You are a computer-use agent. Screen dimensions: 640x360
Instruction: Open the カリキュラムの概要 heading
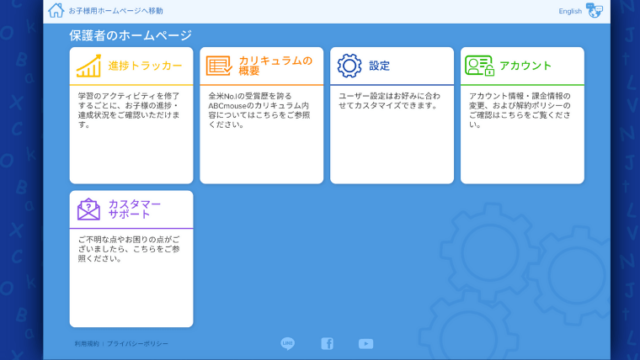[x=276, y=66]
